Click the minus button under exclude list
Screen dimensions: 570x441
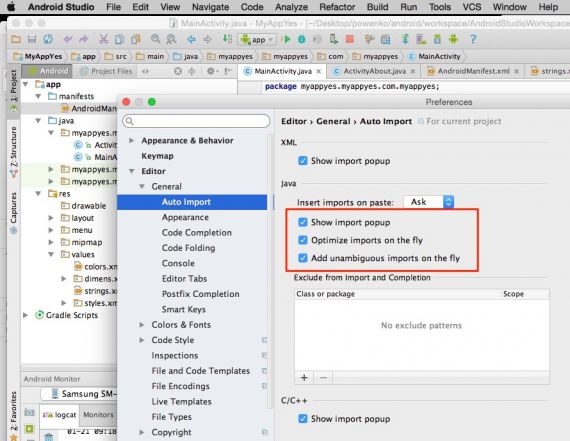pyautogui.click(x=323, y=378)
